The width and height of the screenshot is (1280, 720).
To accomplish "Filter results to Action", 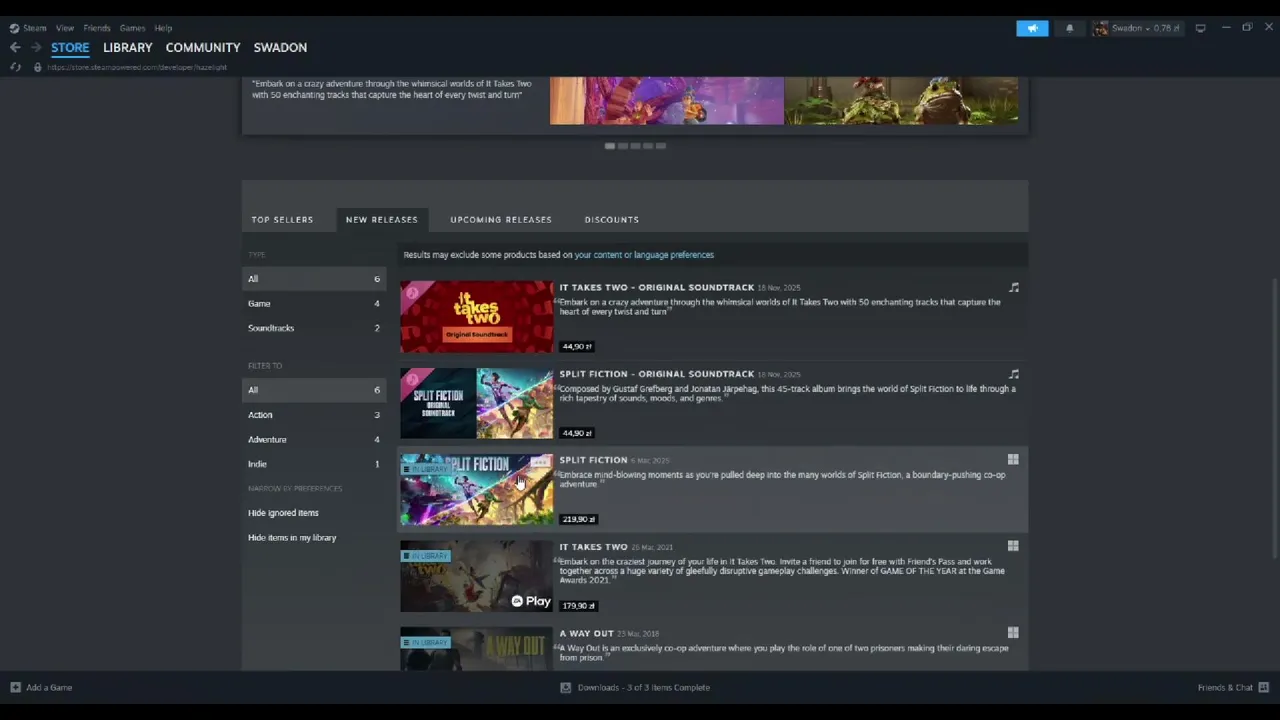I will (314, 415).
